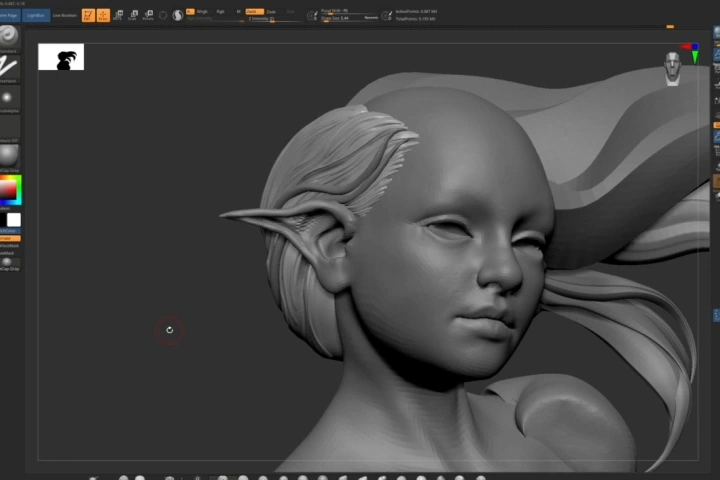The width and height of the screenshot is (720, 480).
Task: Open the LightBox browser
Action: [x=36, y=15]
